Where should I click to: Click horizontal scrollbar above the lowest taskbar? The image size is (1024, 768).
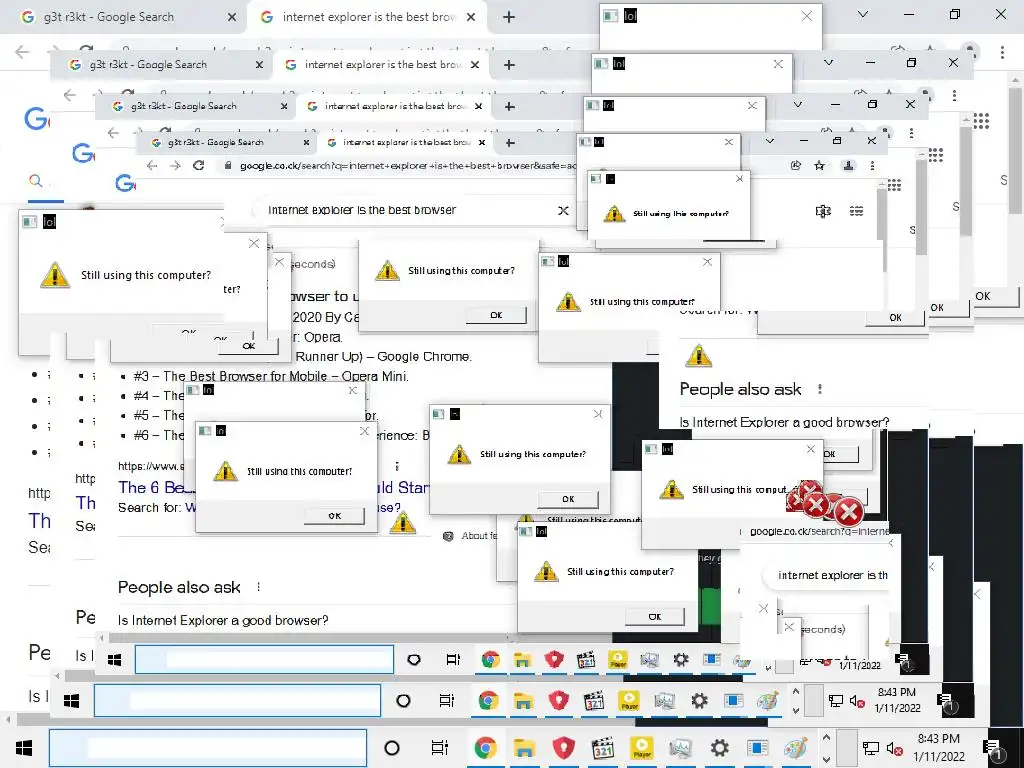[327, 720]
